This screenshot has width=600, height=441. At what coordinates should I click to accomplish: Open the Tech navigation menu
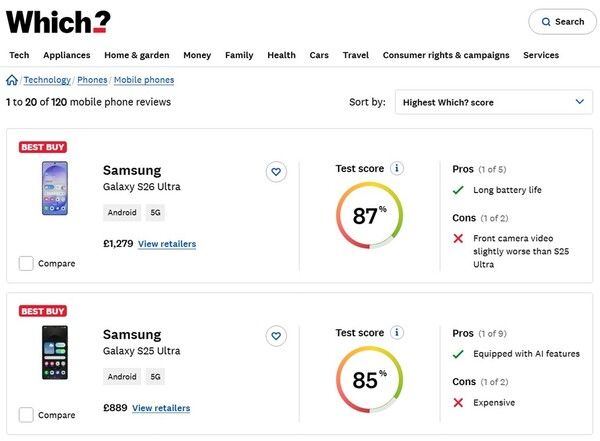click(x=19, y=55)
